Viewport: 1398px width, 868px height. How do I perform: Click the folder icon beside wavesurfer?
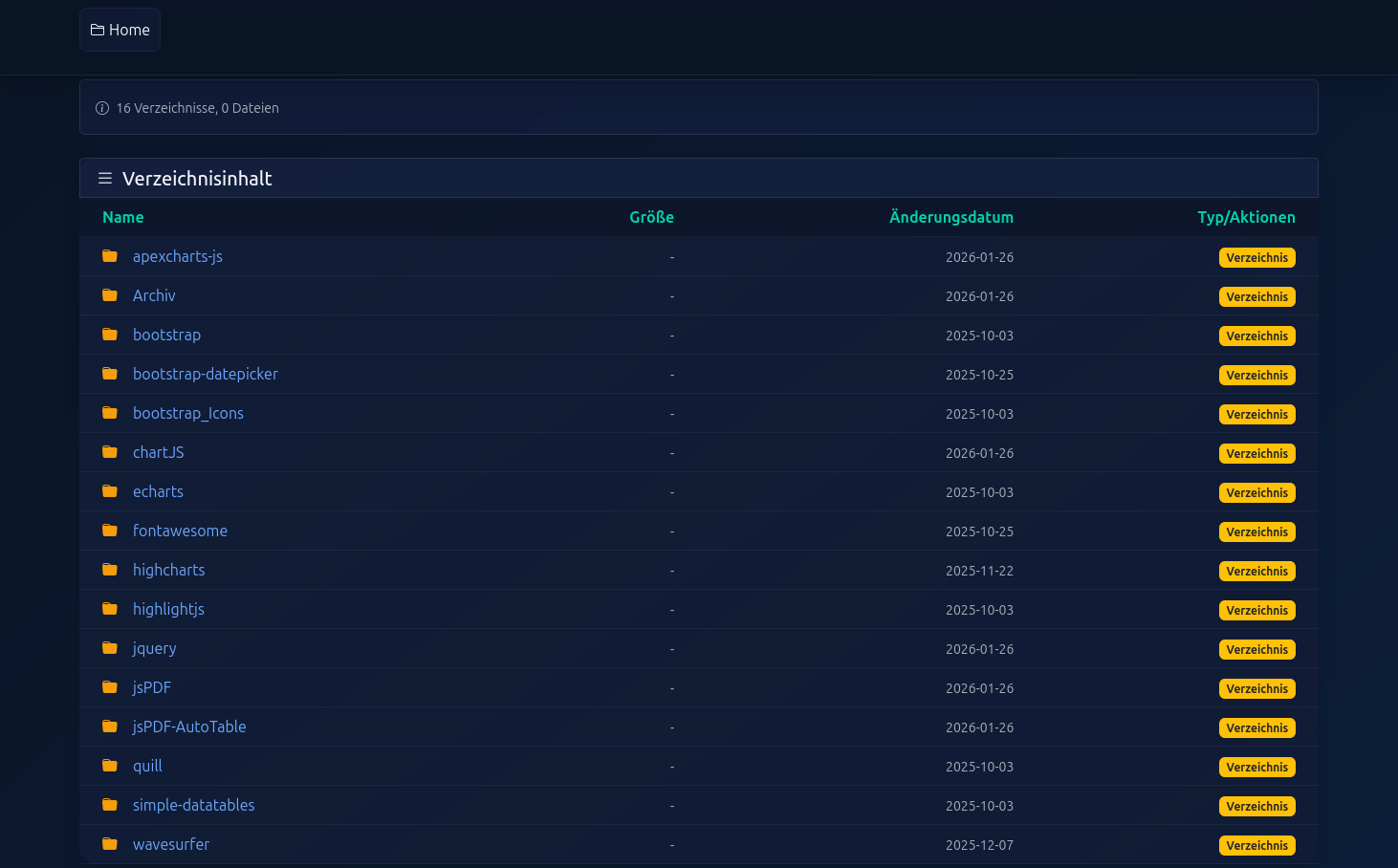coord(109,844)
